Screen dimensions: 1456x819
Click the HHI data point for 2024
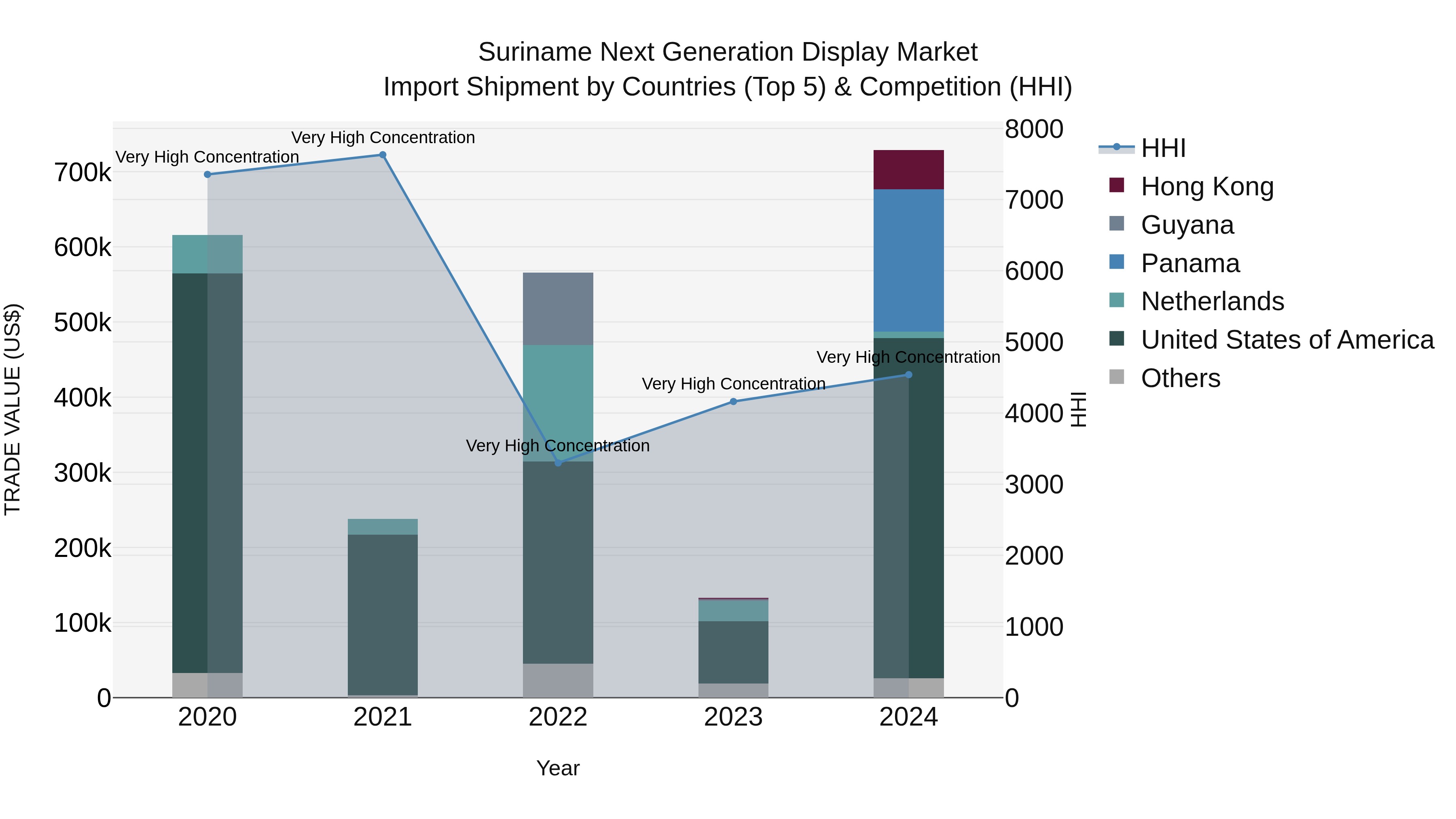click(x=909, y=375)
